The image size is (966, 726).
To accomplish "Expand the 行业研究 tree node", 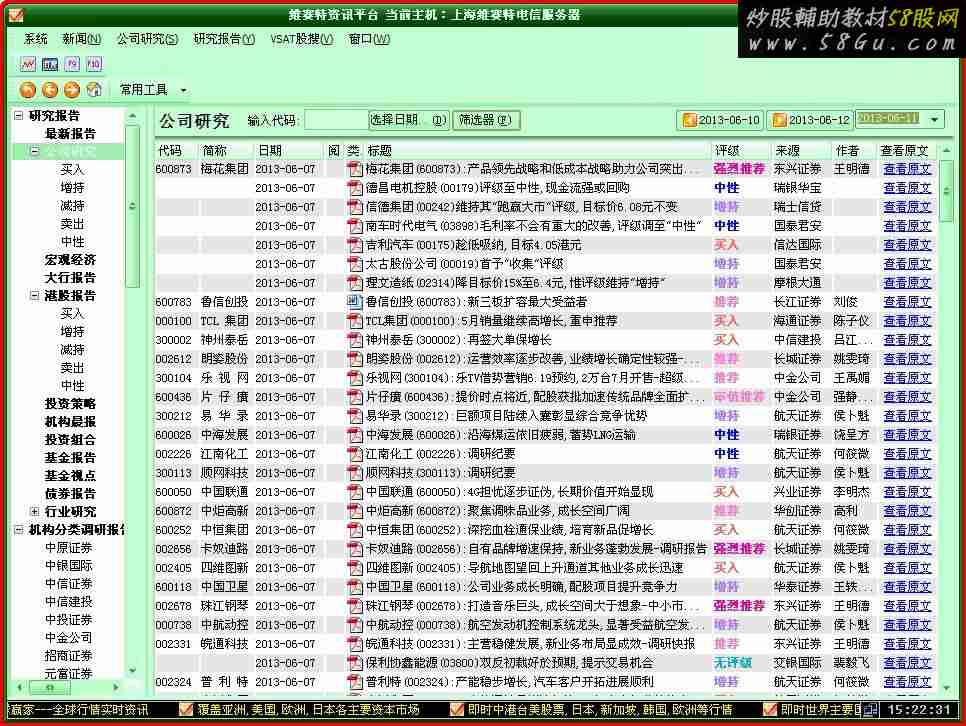I will (34, 512).
